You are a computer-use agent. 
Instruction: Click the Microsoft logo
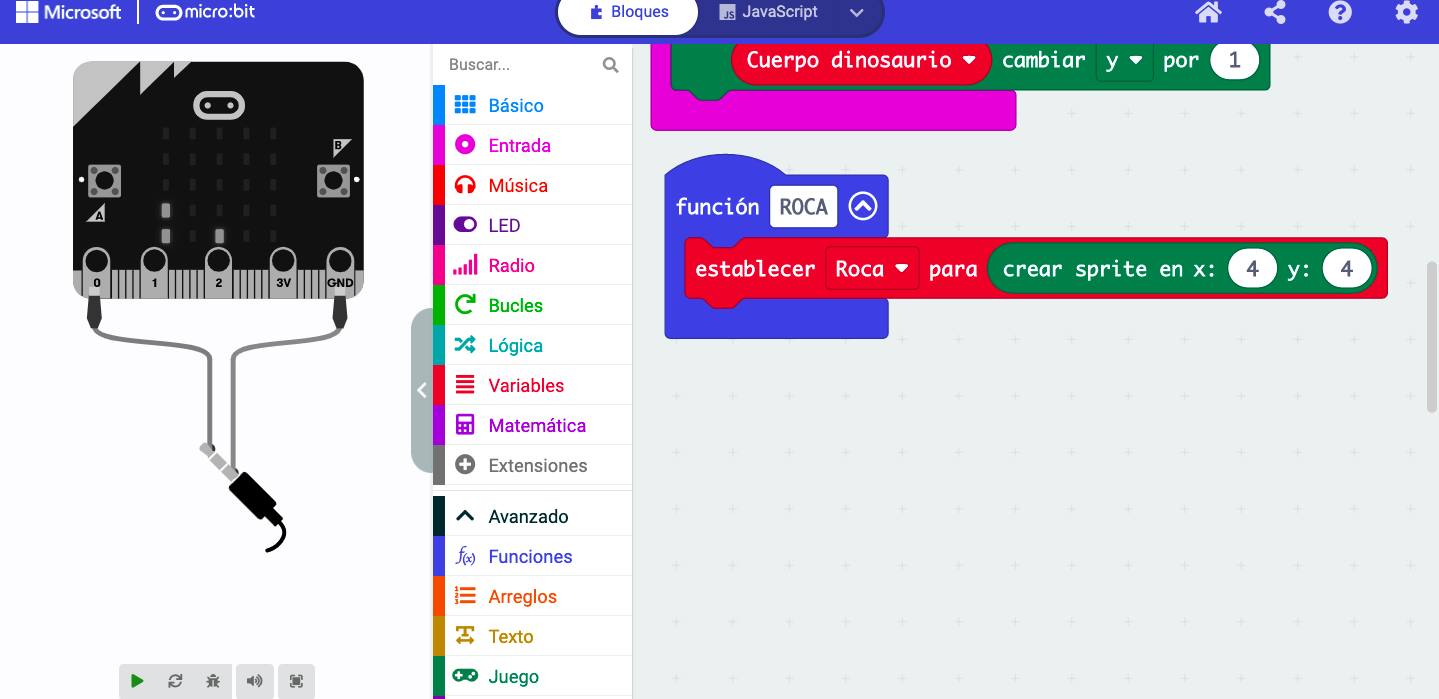click(68, 12)
